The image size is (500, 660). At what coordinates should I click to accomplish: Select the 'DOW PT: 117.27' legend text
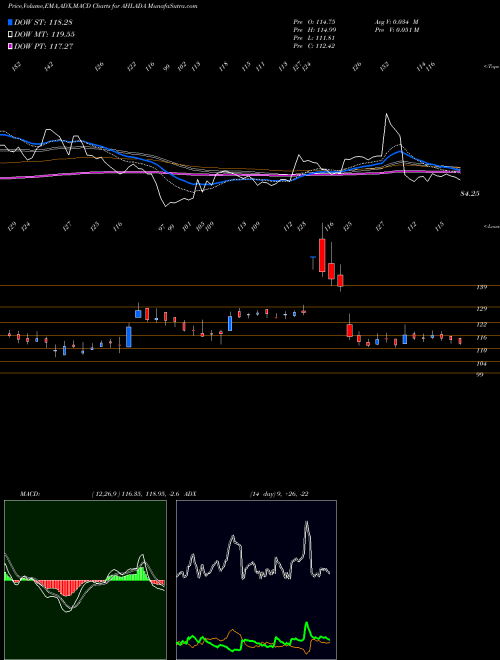coord(43,46)
